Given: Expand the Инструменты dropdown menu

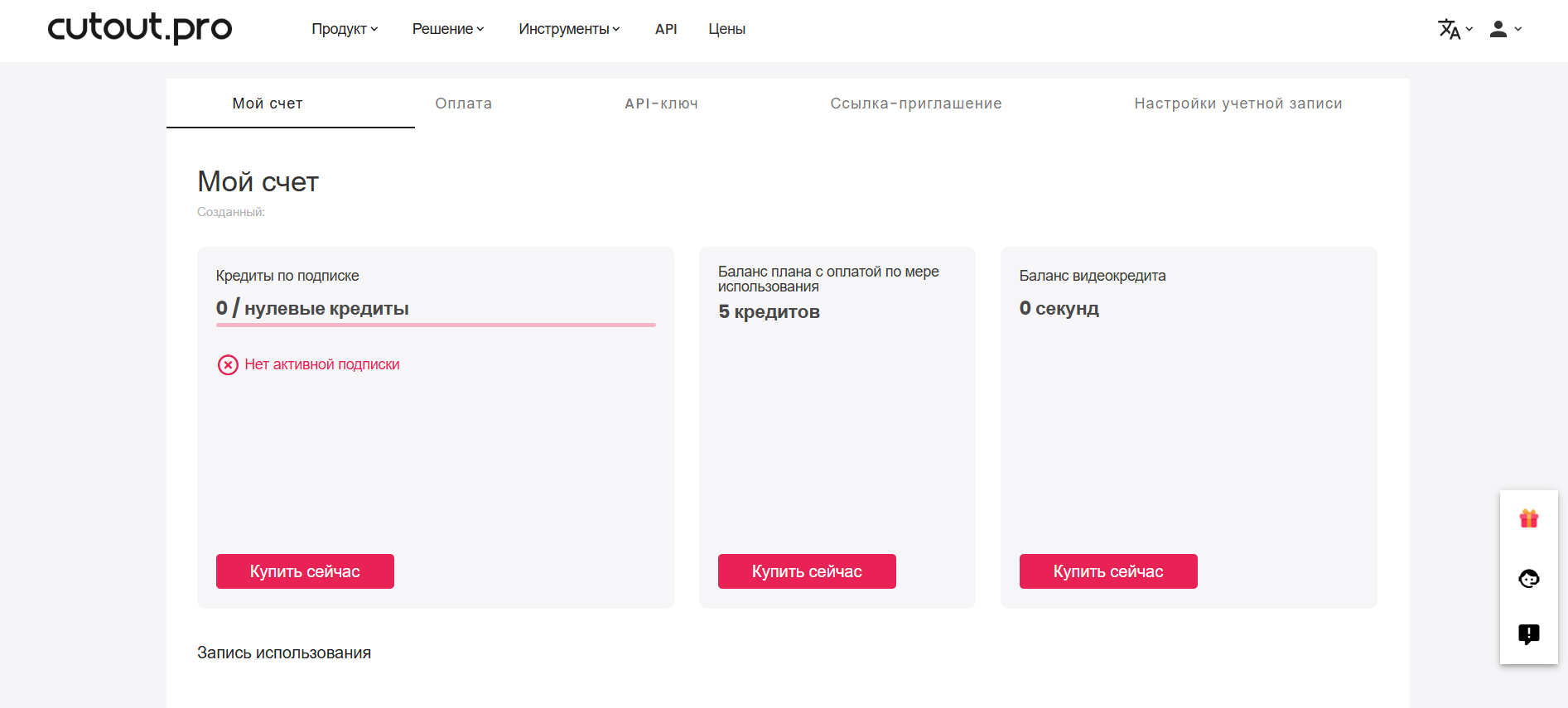Looking at the screenshot, I should [569, 29].
